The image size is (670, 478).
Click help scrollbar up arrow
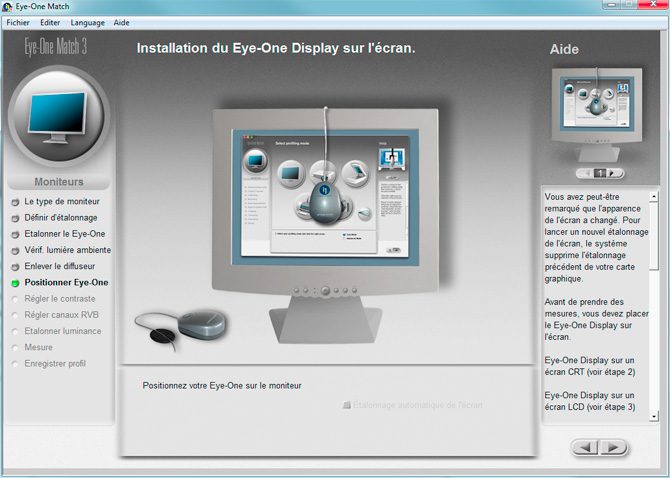(x=654, y=196)
